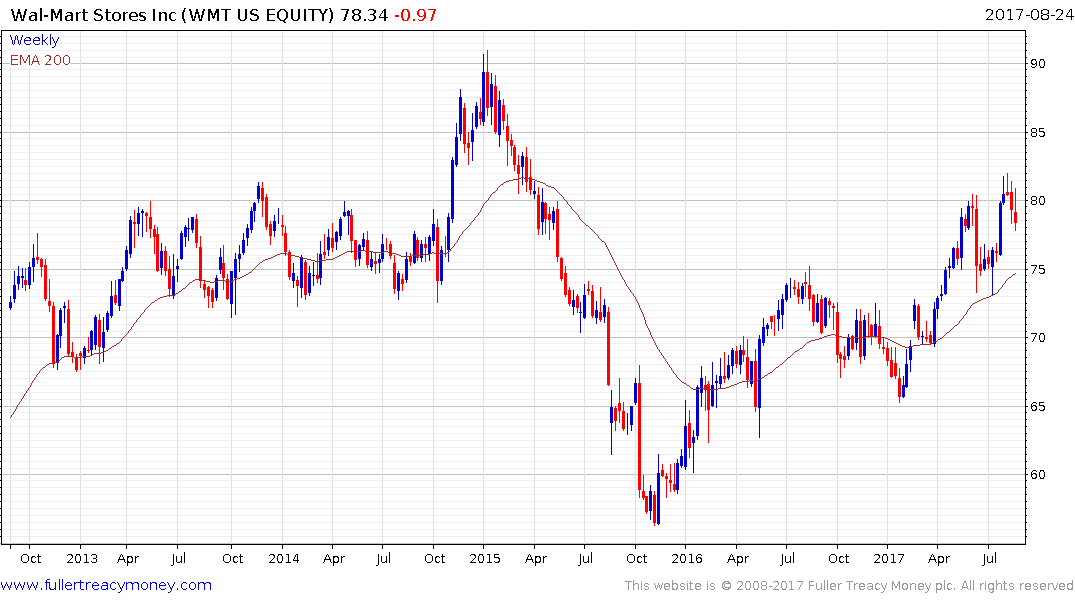The image size is (1075, 600).
Task: Select the last price value 78.34
Action: [x=364, y=15]
